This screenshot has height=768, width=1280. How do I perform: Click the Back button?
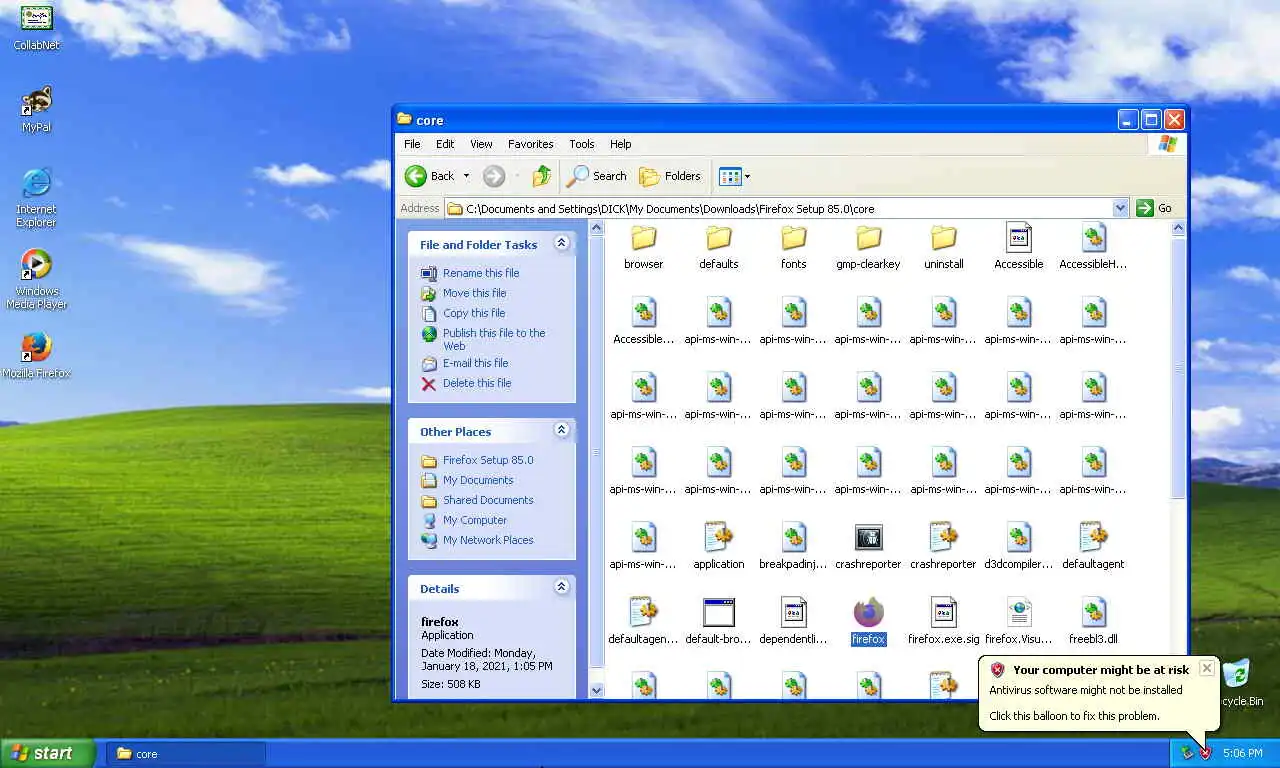430,176
